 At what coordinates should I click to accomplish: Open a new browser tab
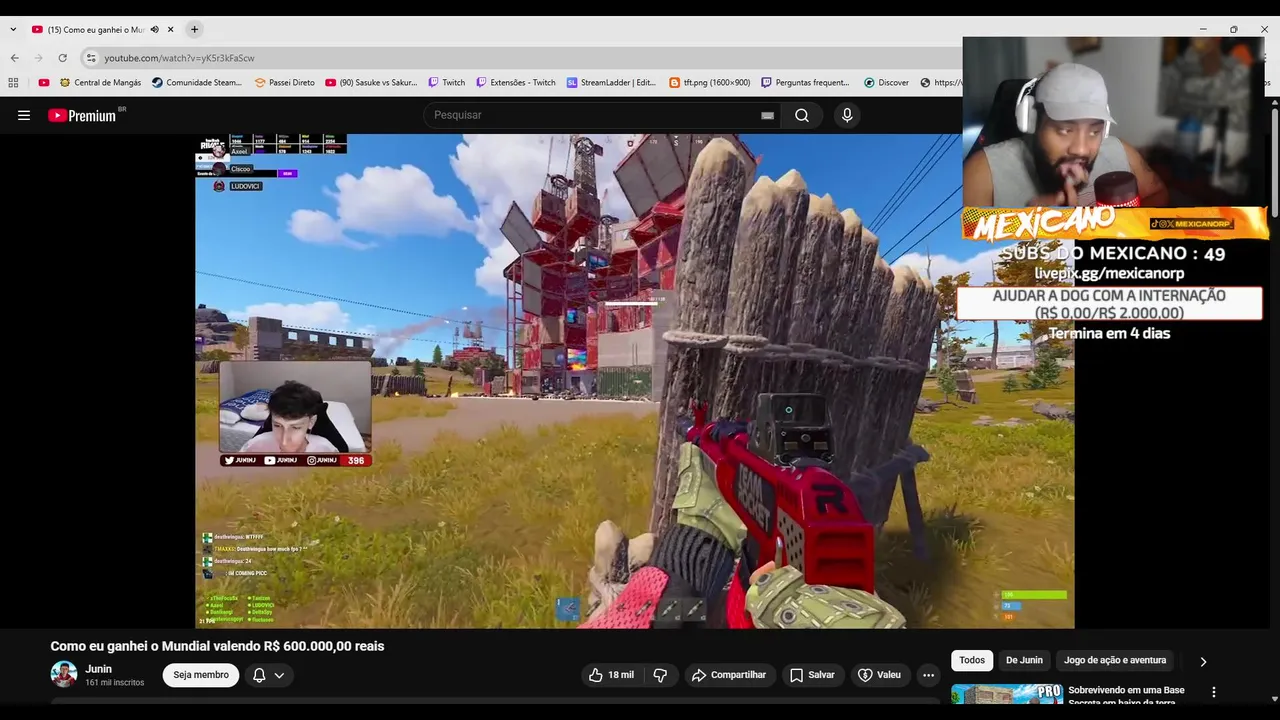pos(194,29)
